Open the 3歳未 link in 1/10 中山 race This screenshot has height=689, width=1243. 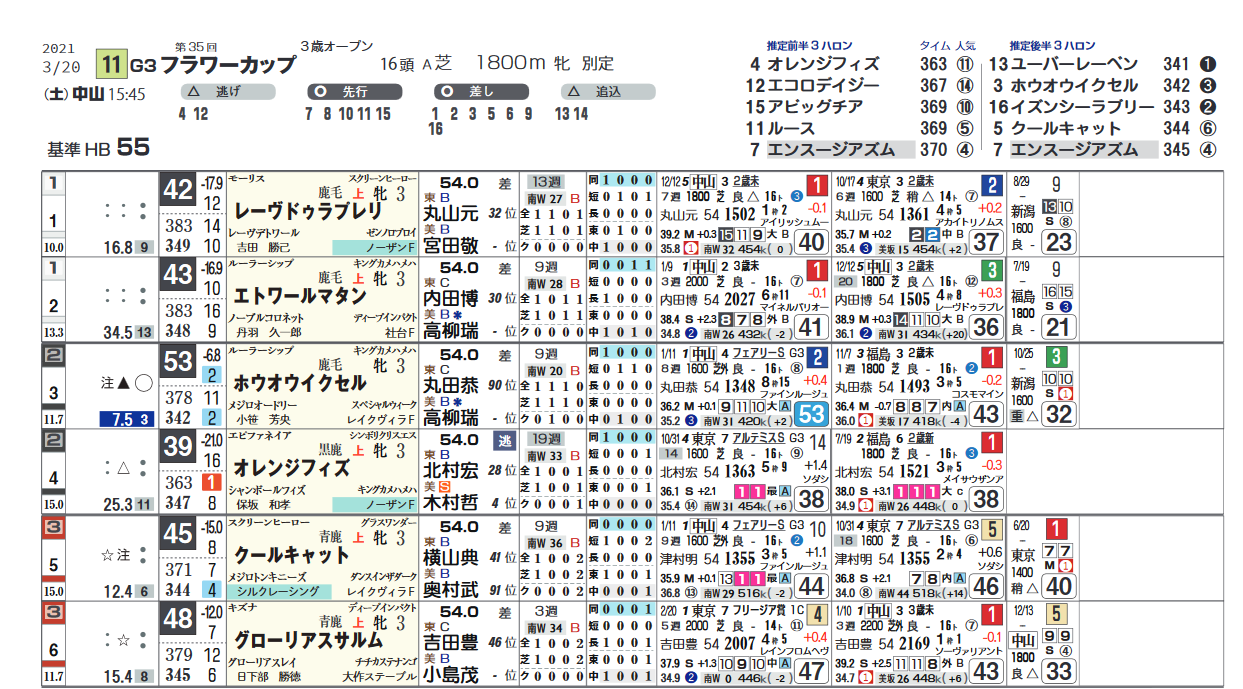[x=919, y=610]
